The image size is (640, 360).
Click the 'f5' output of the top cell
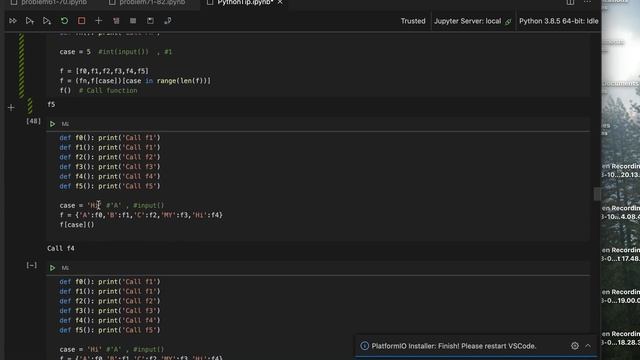point(51,104)
